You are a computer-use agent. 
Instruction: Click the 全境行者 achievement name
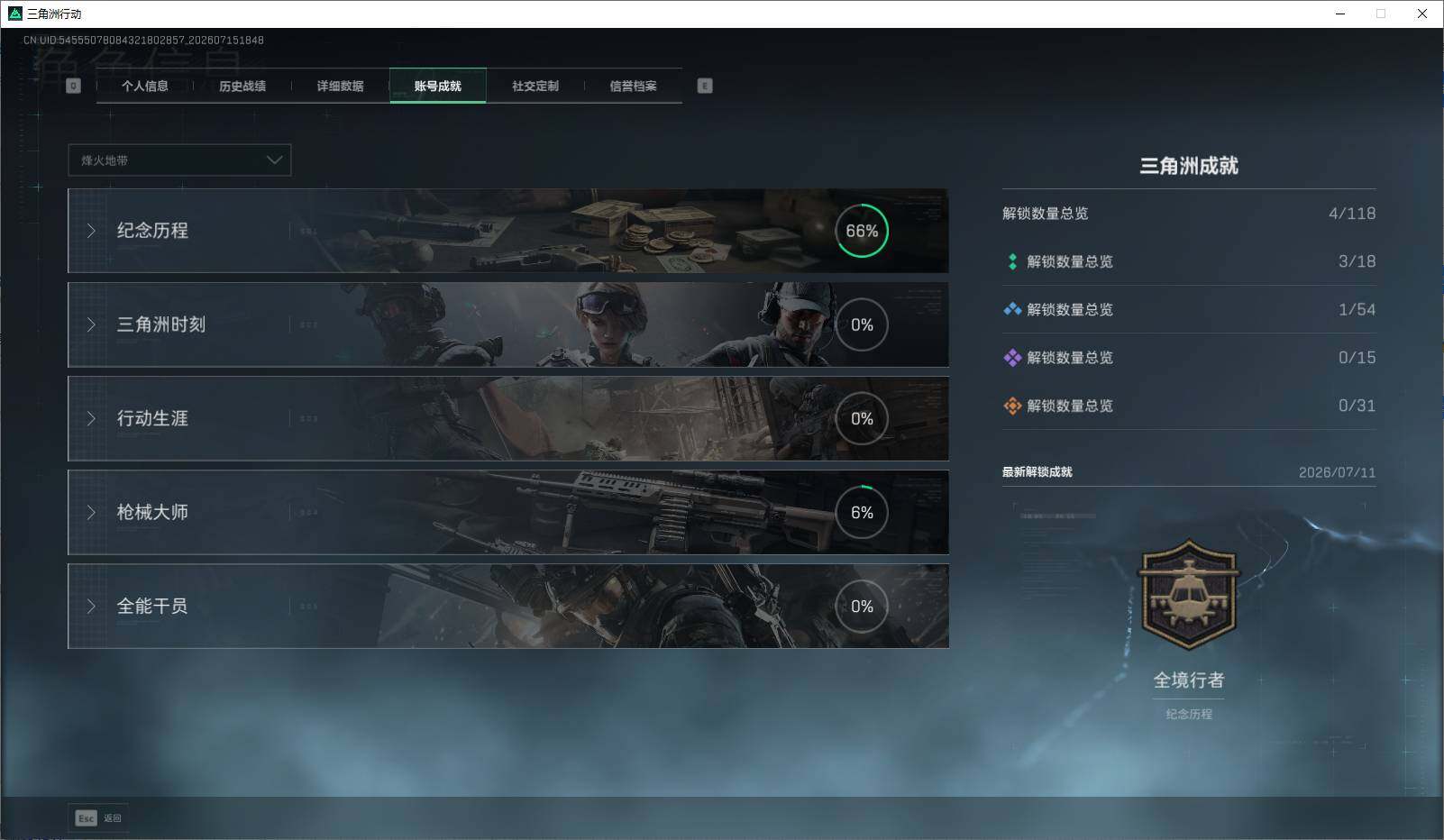coord(1189,680)
